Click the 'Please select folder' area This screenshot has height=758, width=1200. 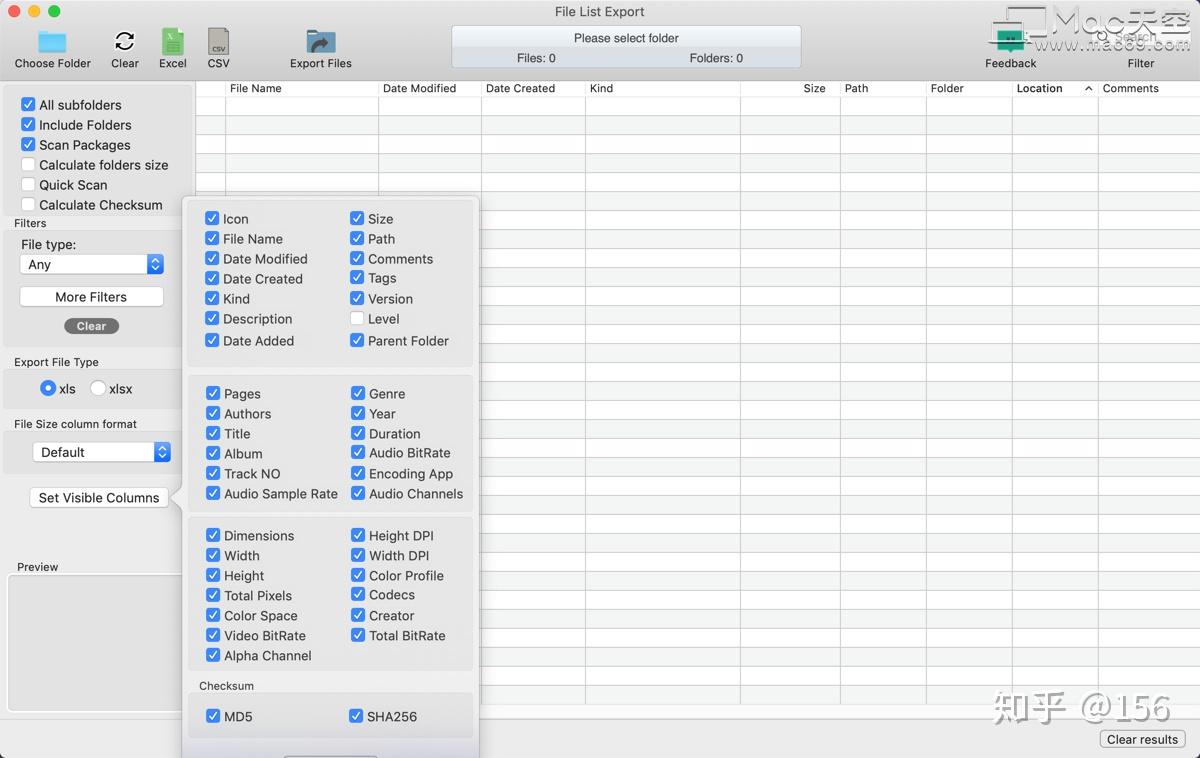628,38
